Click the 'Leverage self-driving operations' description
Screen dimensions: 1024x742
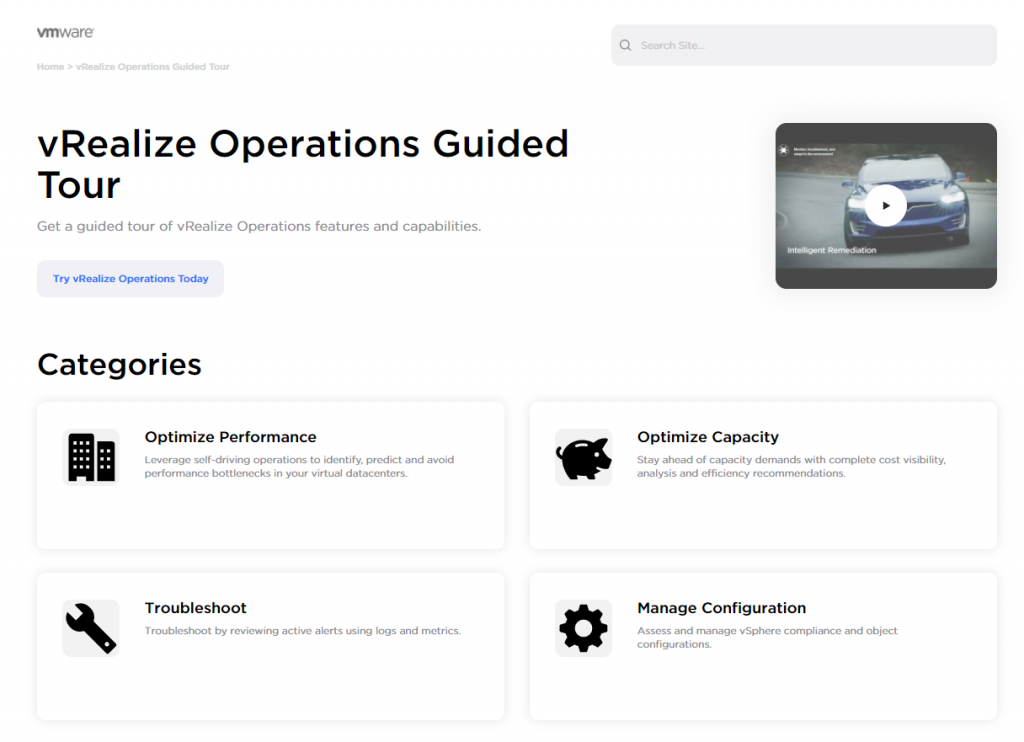[x=299, y=466]
